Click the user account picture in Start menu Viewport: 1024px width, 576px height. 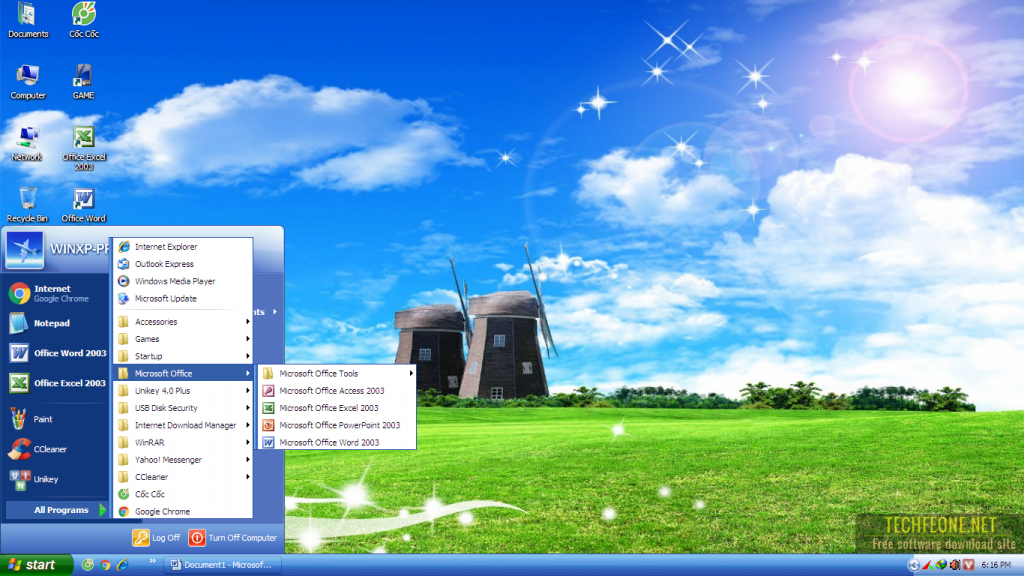pos(25,249)
